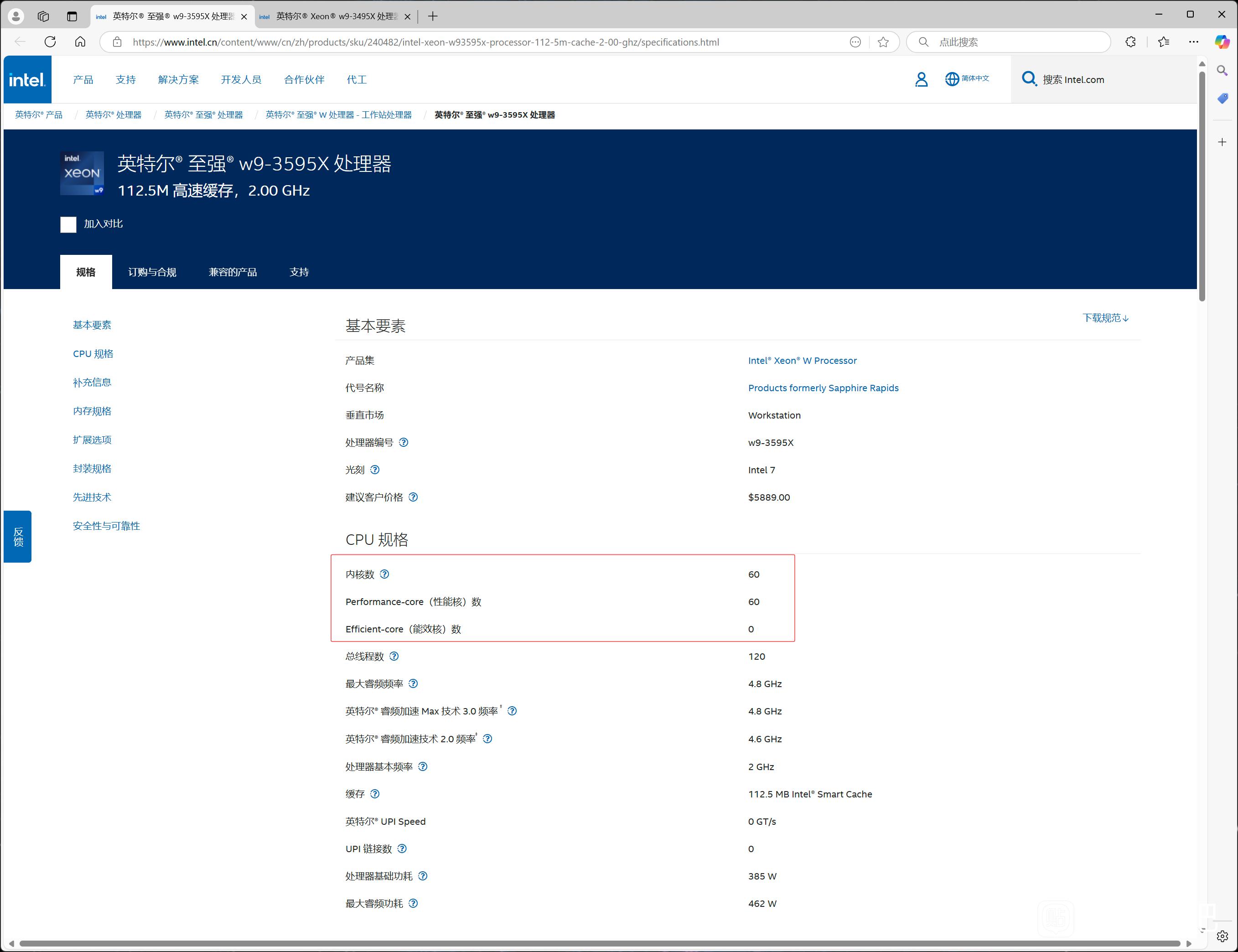The image size is (1238, 952).
Task: Click help icon next to 内核数
Action: (384, 574)
